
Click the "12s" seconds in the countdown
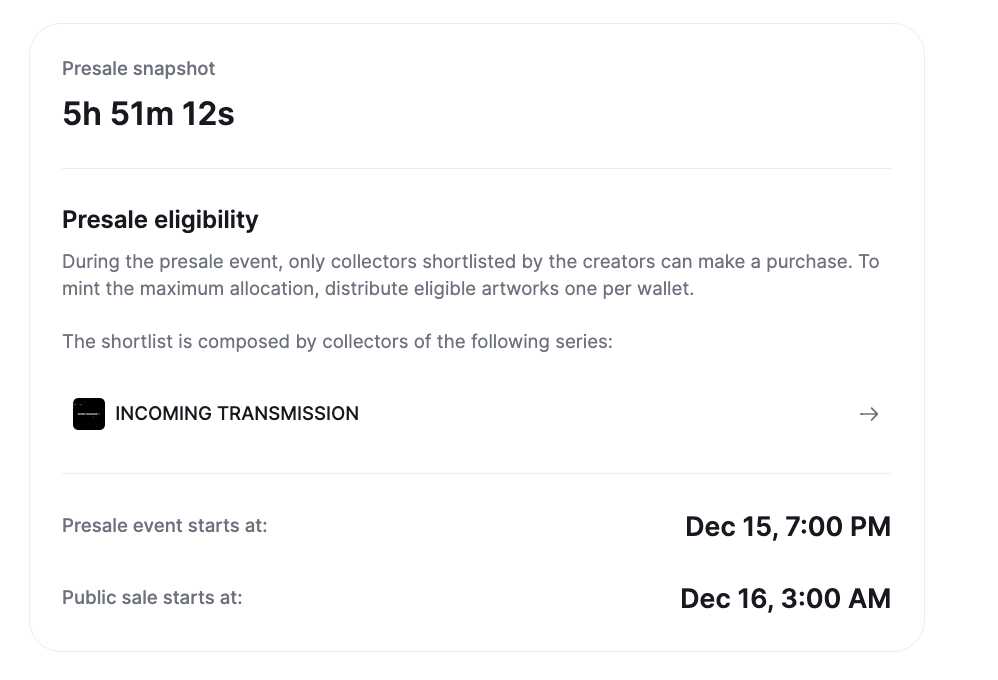[208, 114]
